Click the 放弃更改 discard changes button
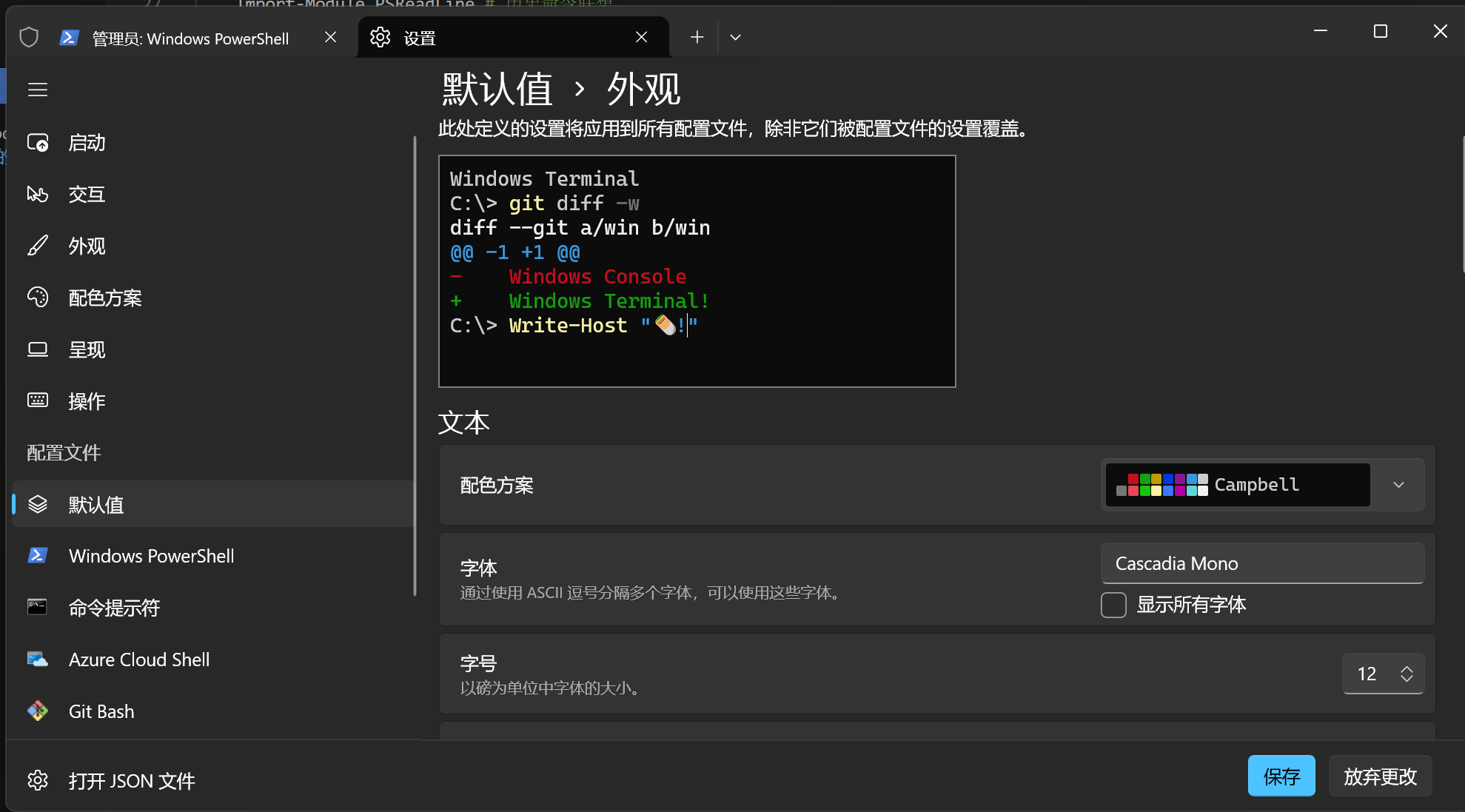This screenshot has width=1465, height=812. (1380, 776)
